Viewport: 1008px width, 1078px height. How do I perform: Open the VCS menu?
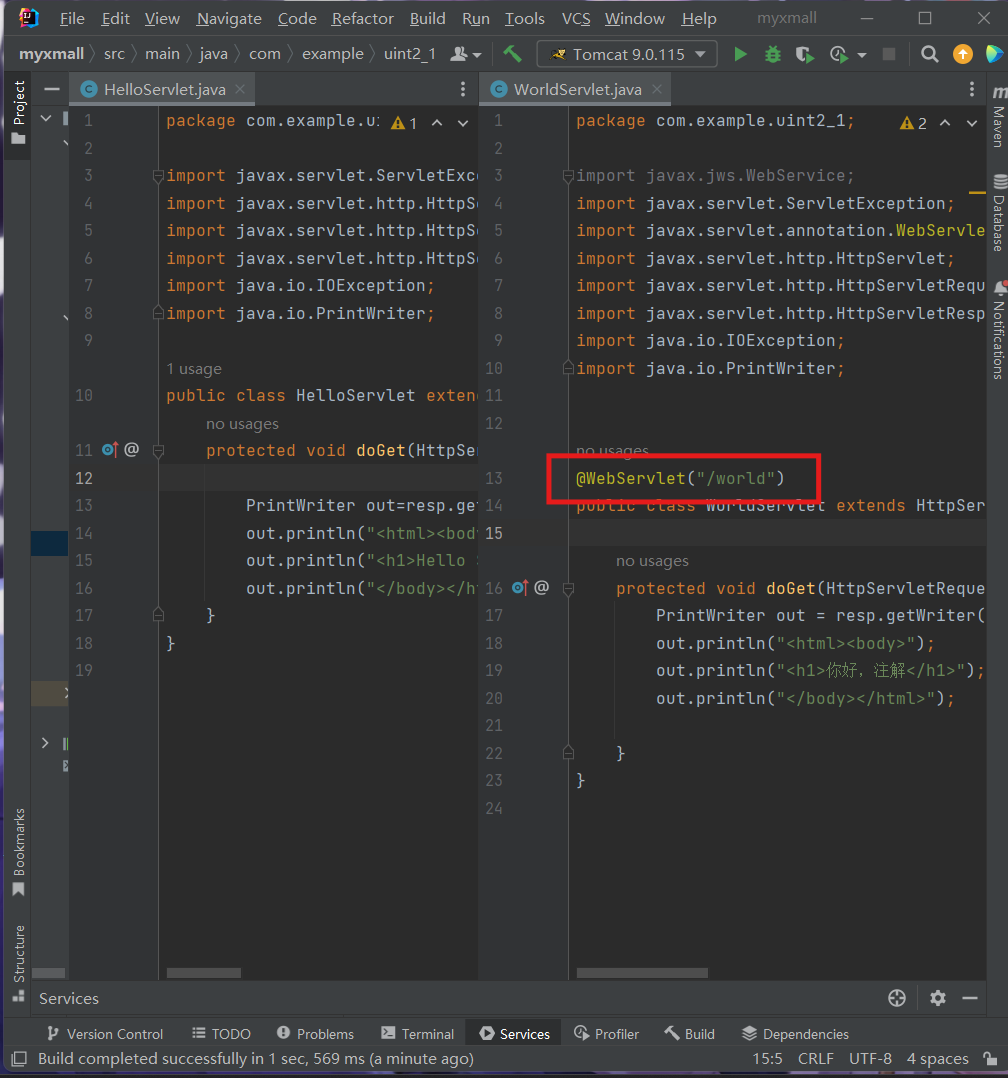coord(576,19)
